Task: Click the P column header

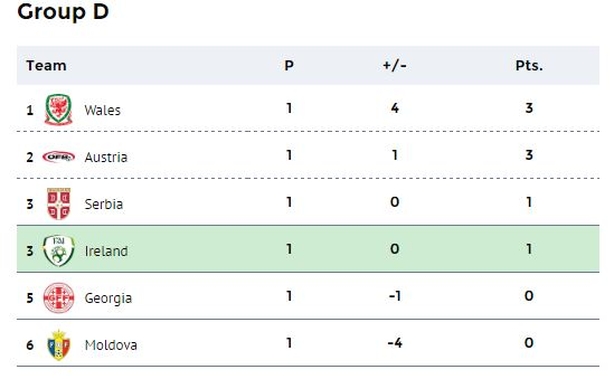Action: 289,65
